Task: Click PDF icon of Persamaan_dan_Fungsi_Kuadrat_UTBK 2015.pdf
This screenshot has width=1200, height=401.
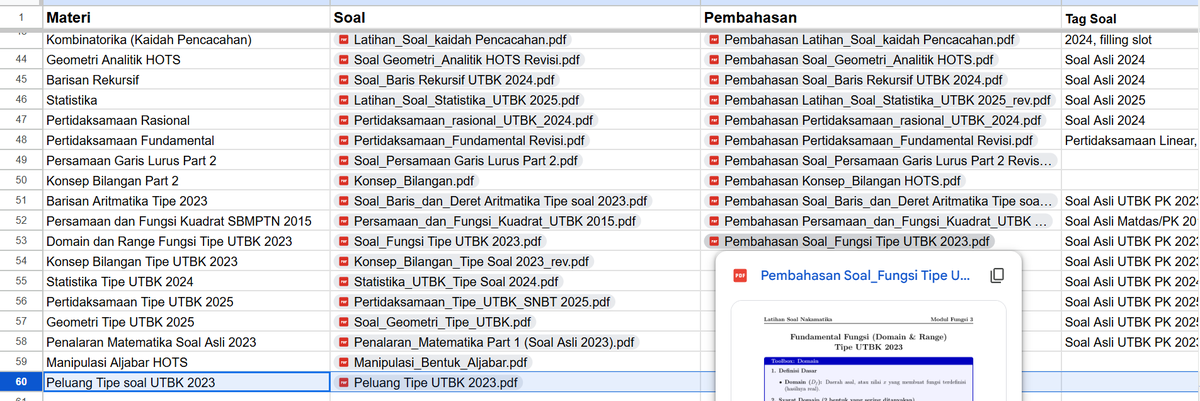Action: [343, 221]
